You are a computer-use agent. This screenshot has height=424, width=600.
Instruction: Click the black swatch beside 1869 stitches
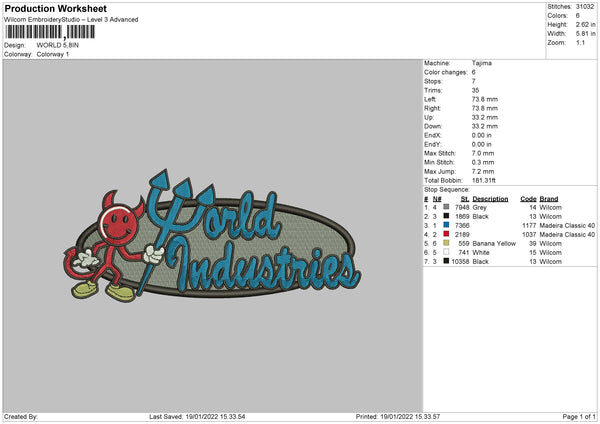pos(446,216)
